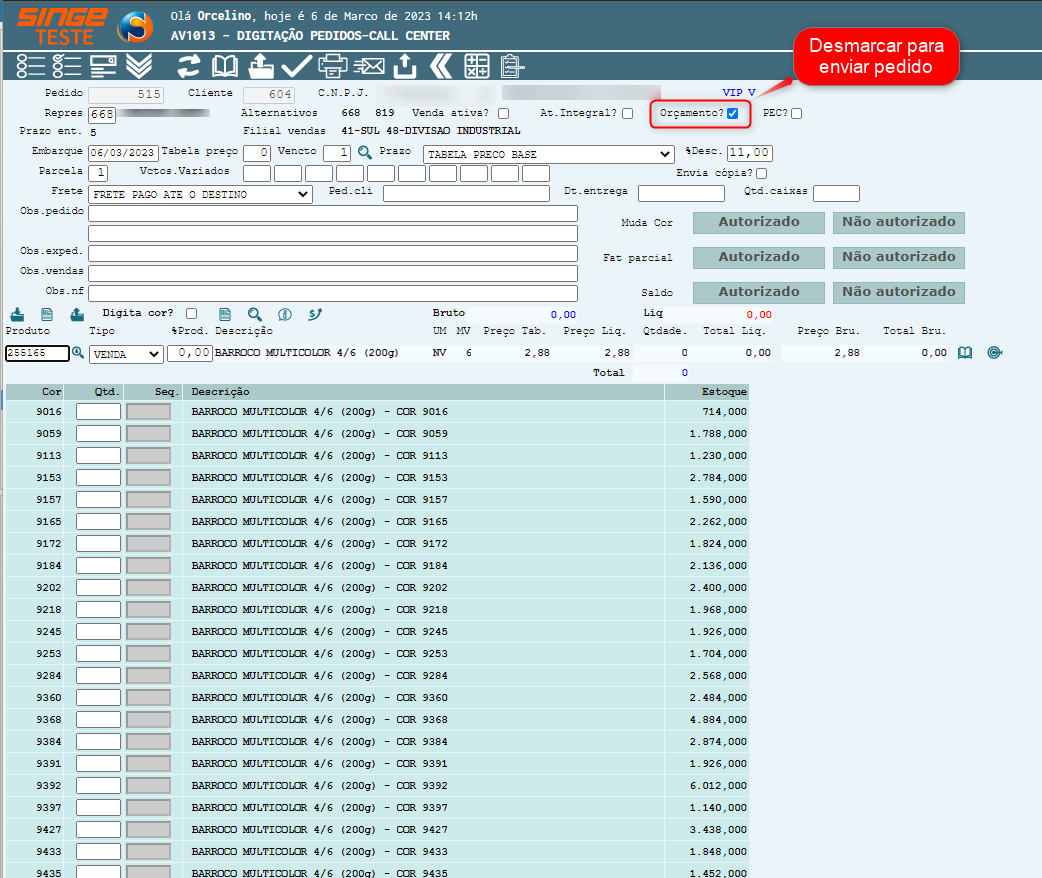The width and height of the screenshot is (1042, 878).
Task: Click Autorizado button for Muda Cor
Action: tap(758, 223)
